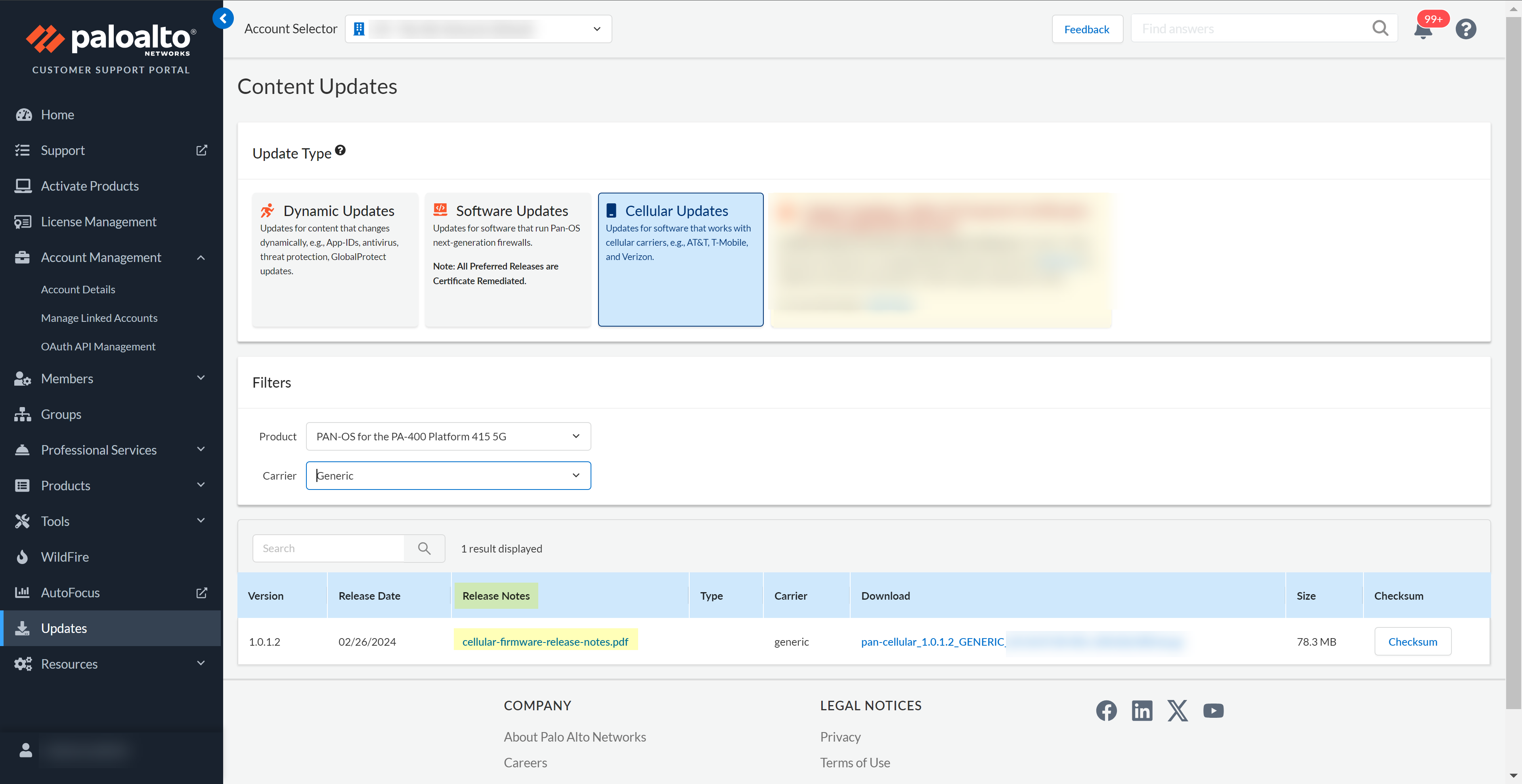The height and width of the screenshot is (784, 1522).
Task: Open the LinkedIn social icon
Action: coord(1141,710)
